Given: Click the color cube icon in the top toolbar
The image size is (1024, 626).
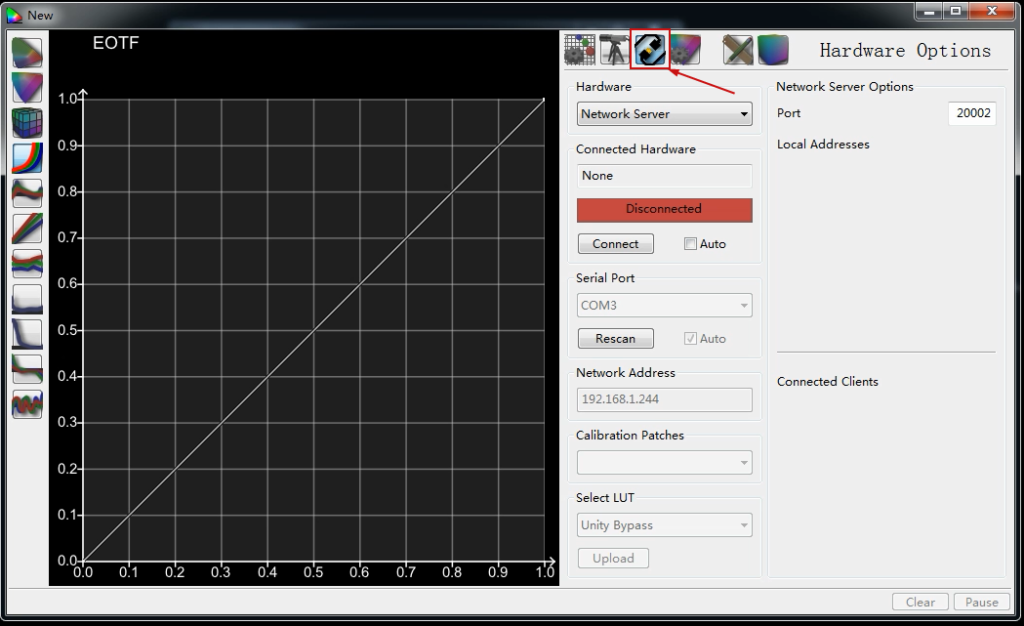Looking at the screenshot, I should 773,50.
